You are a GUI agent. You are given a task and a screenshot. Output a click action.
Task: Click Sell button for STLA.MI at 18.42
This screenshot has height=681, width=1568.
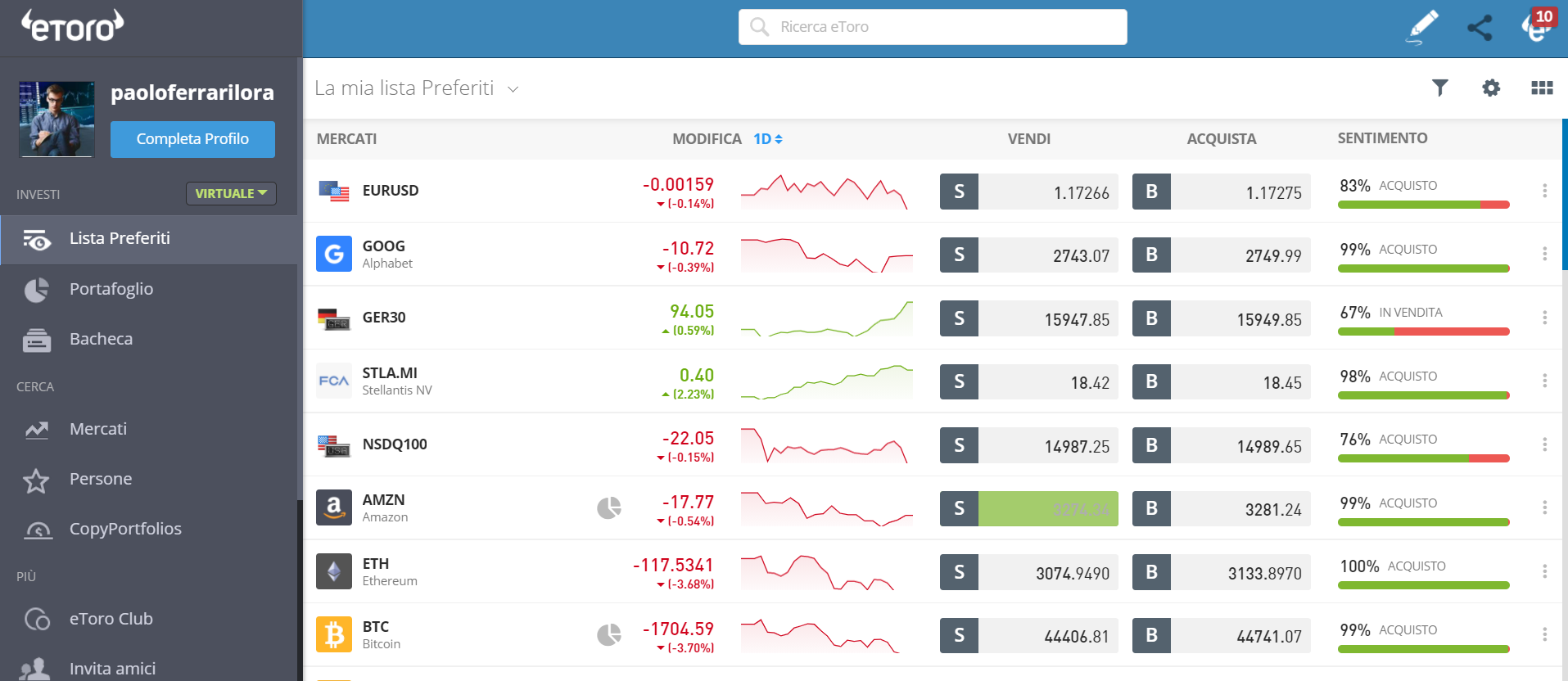1029,381
